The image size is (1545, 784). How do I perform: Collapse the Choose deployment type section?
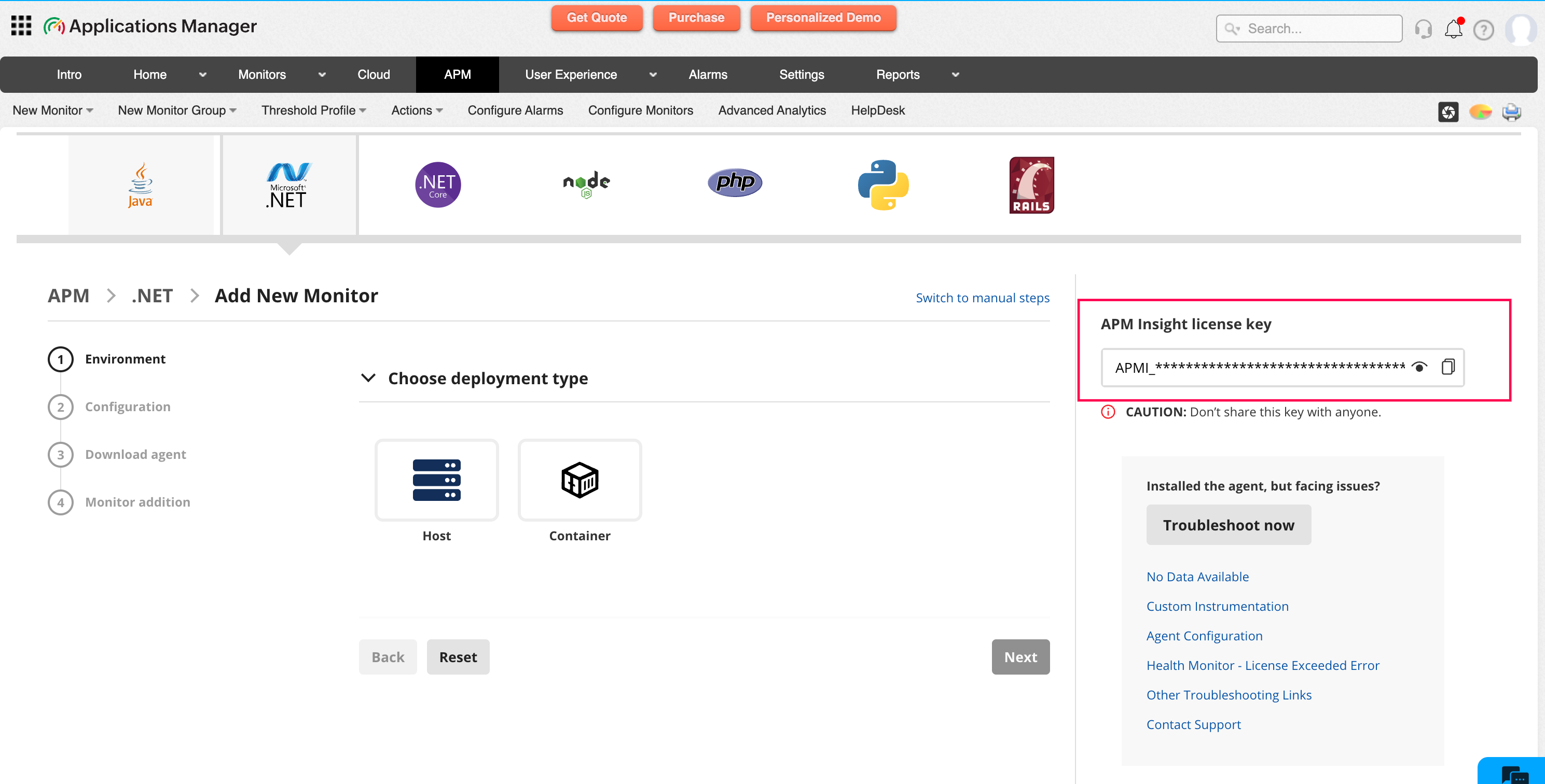pos(368,378)
